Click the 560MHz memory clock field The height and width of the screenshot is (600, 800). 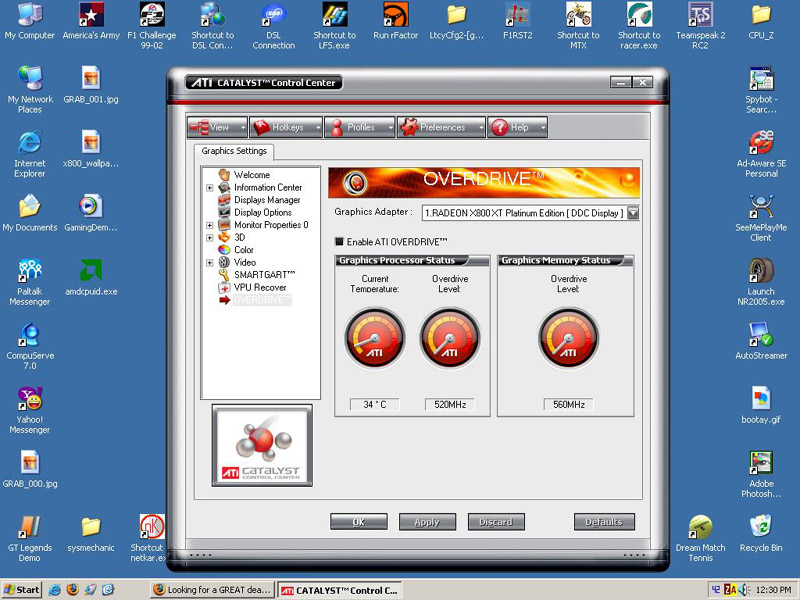[x=568, y=404]
